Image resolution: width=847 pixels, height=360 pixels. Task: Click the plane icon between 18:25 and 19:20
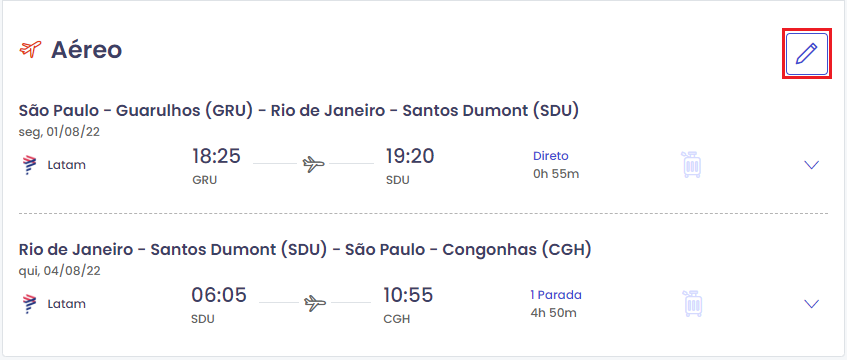click(x=313, y=163)
